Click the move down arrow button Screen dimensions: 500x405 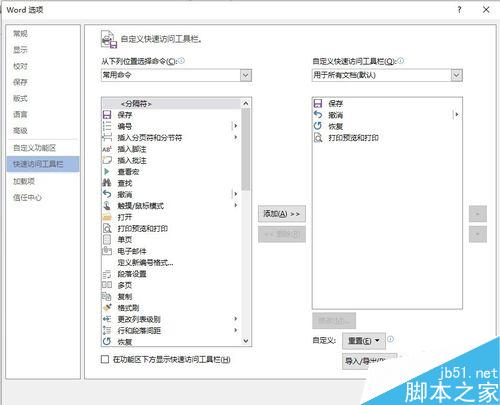(x=478, y=234)
